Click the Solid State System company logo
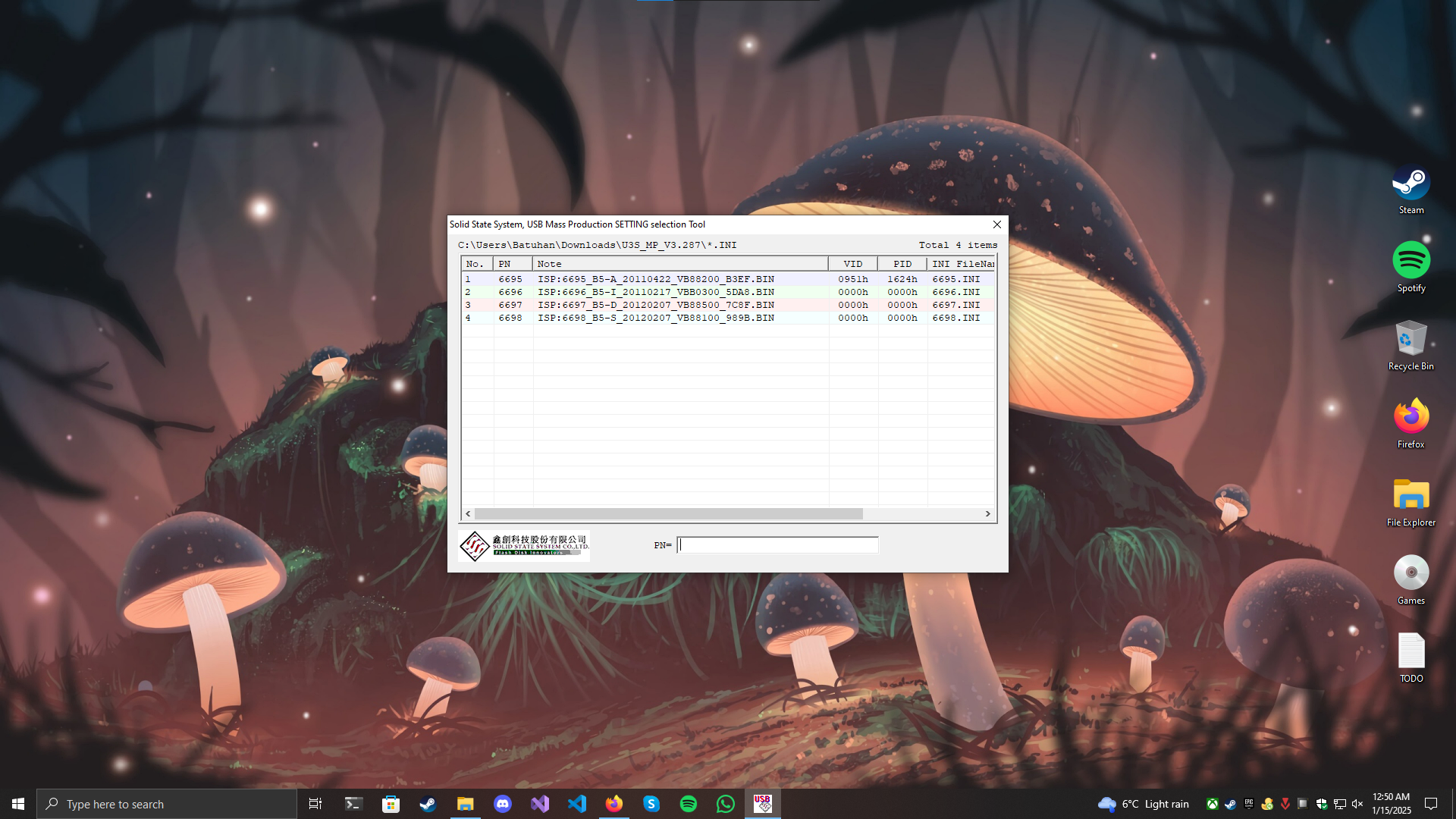This screenshot has height=819, width=1456. [x=523, y=546]
